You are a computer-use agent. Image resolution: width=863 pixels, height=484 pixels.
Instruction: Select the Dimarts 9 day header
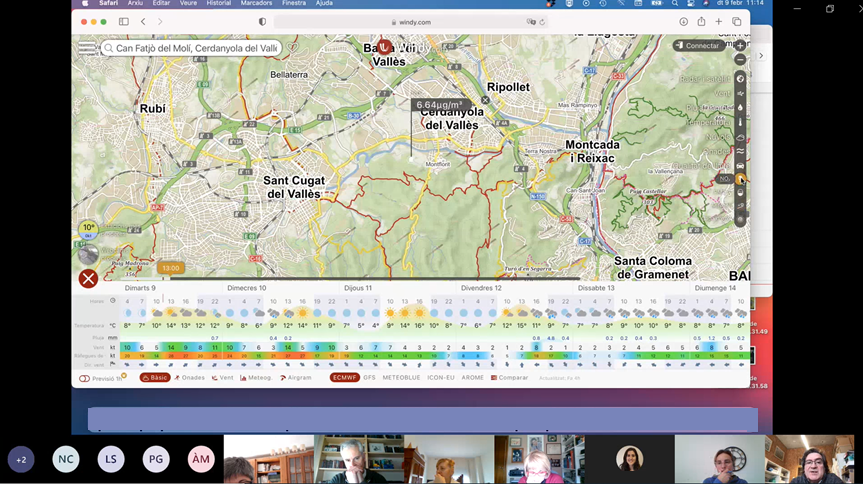tap(140, 288)
